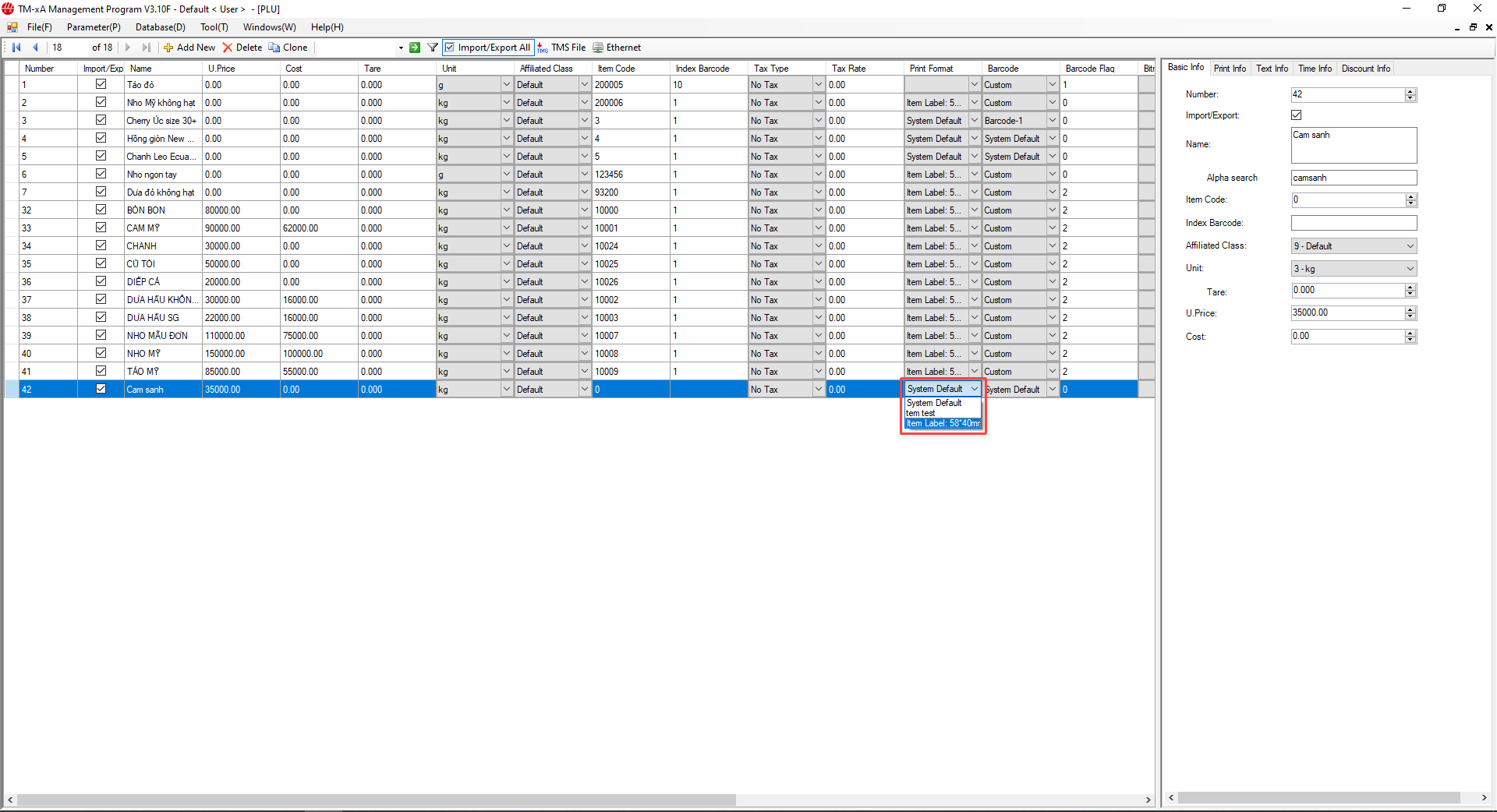Toggle Import/Export checkbox in Basic Info panel
The width and height of the screenshot is (1497, 812).
coord(1297,115)
